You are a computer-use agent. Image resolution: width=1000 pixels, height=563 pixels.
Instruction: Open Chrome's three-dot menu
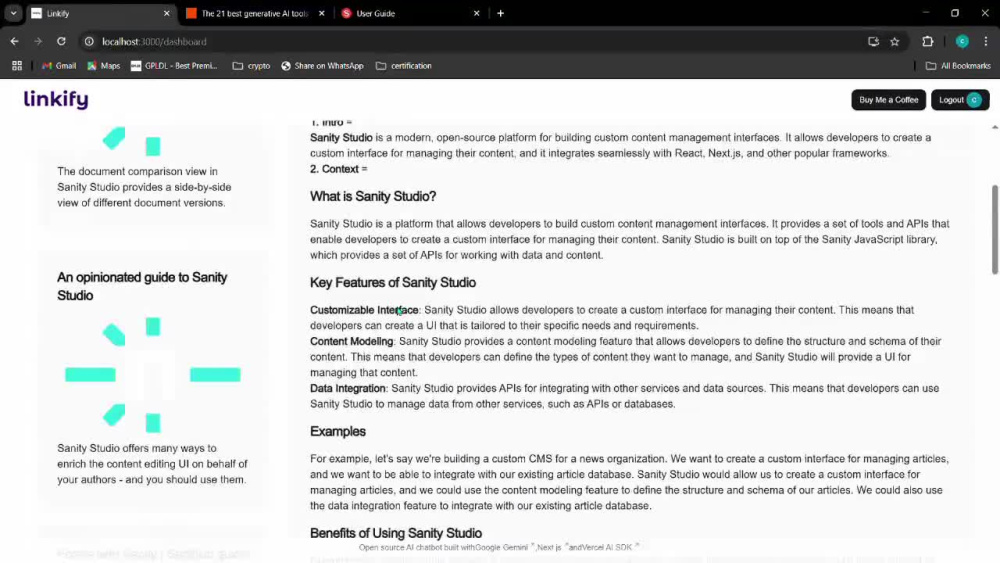(986, 41)
